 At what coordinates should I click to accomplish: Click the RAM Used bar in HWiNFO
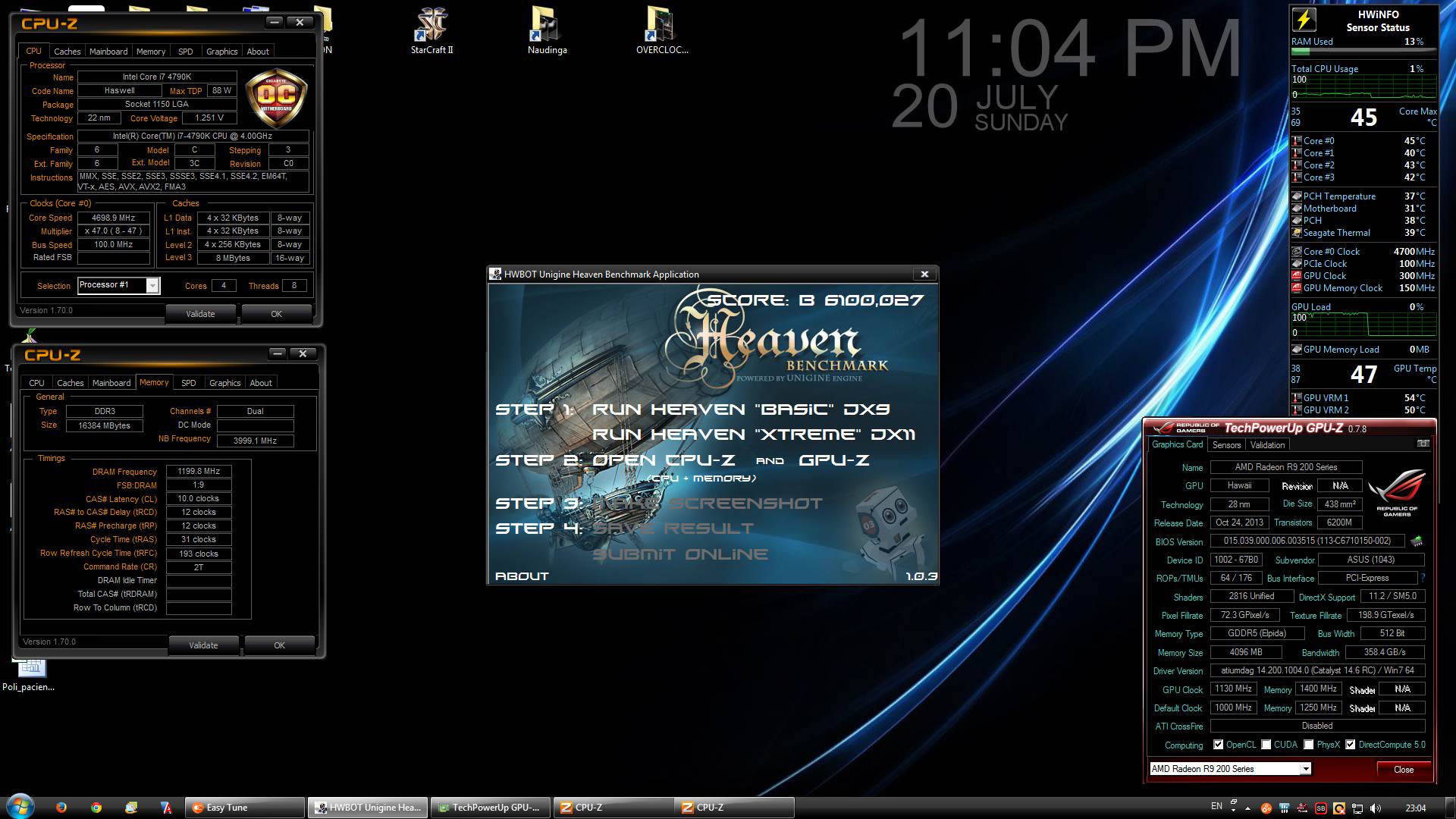(1363, 52)
